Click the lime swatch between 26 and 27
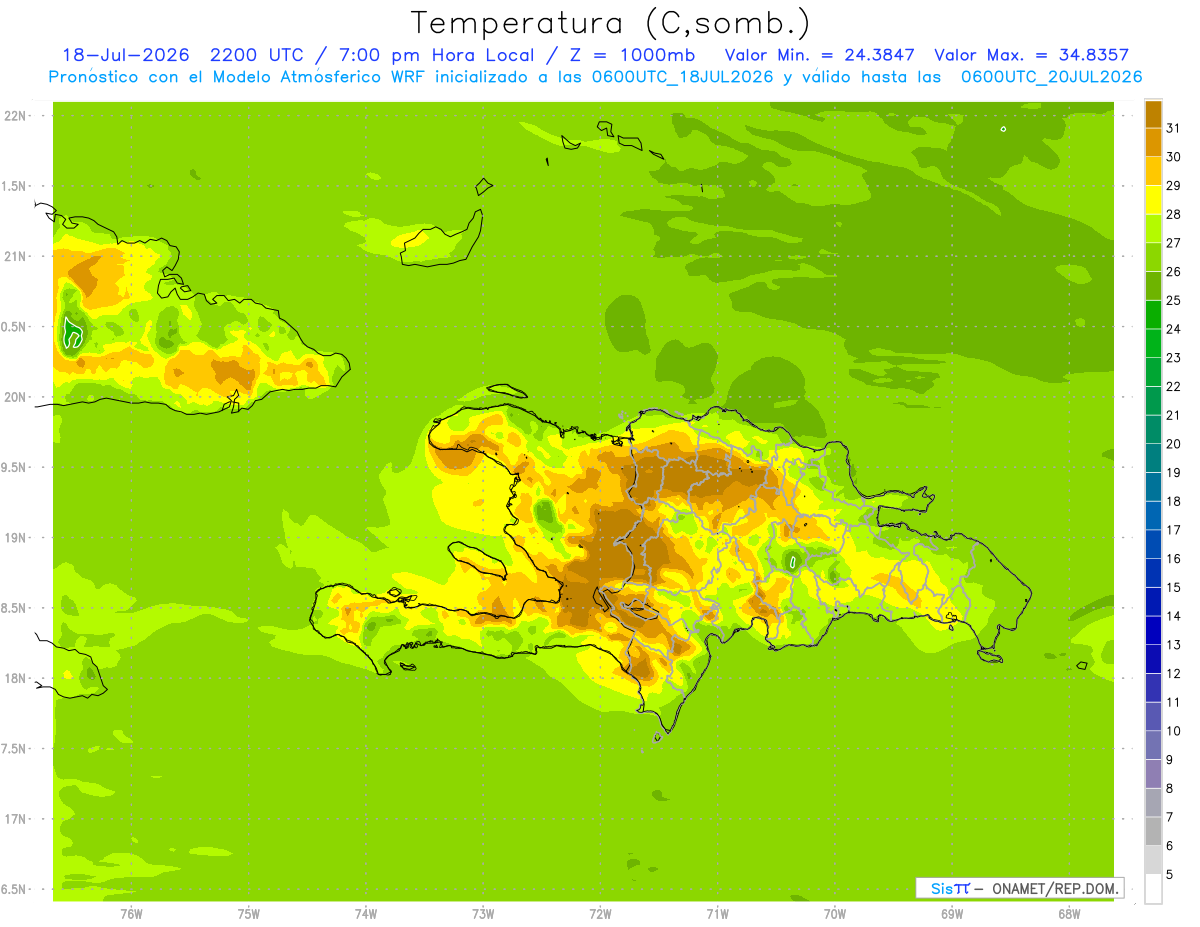This screenshot has width=1200, height=927. (x=1153, y=256)
